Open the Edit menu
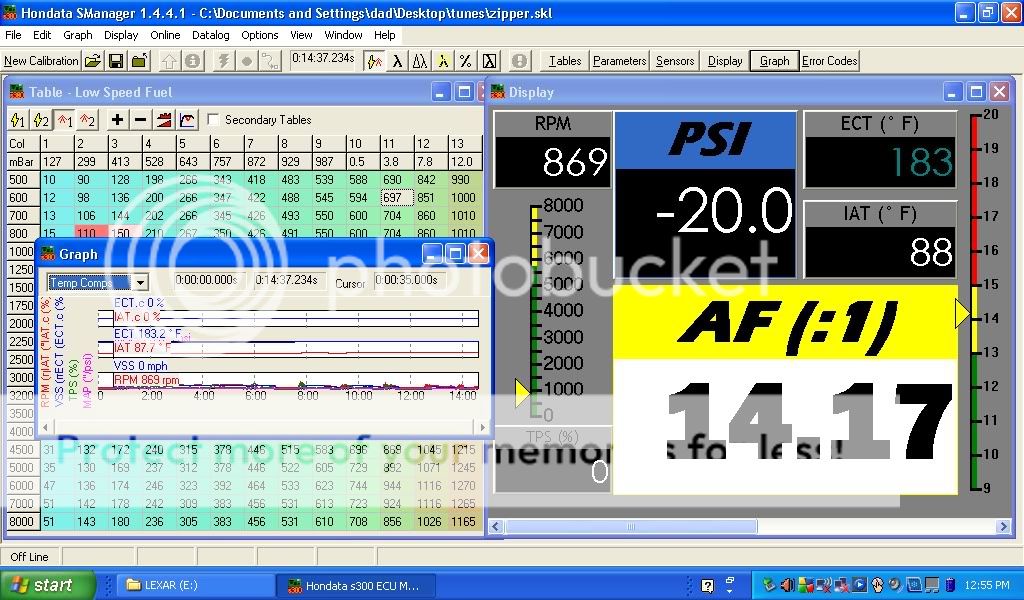Image resolution: width=1024 pixels, height=600 pixels. pos(42,35)
